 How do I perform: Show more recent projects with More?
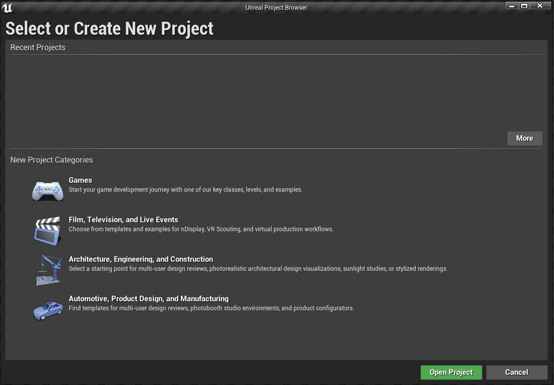click(x=525, y=138)
